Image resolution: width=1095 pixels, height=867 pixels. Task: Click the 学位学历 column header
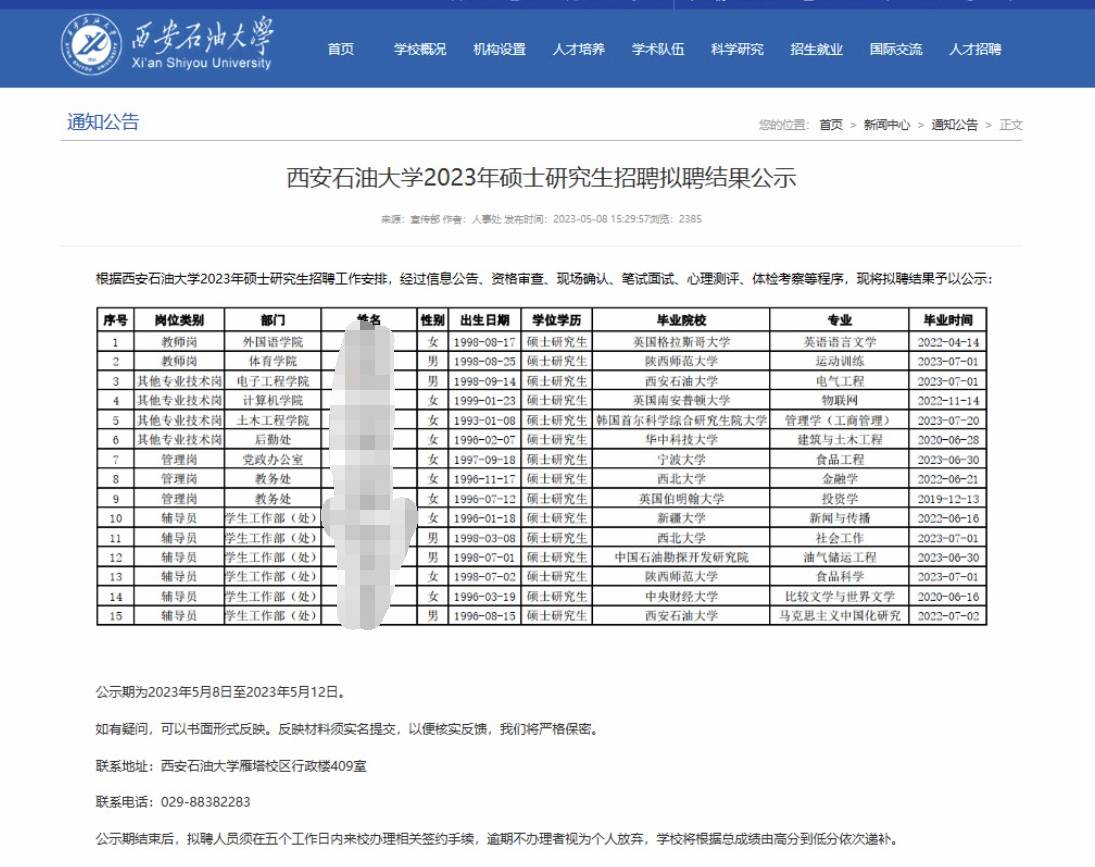point(557,320)
